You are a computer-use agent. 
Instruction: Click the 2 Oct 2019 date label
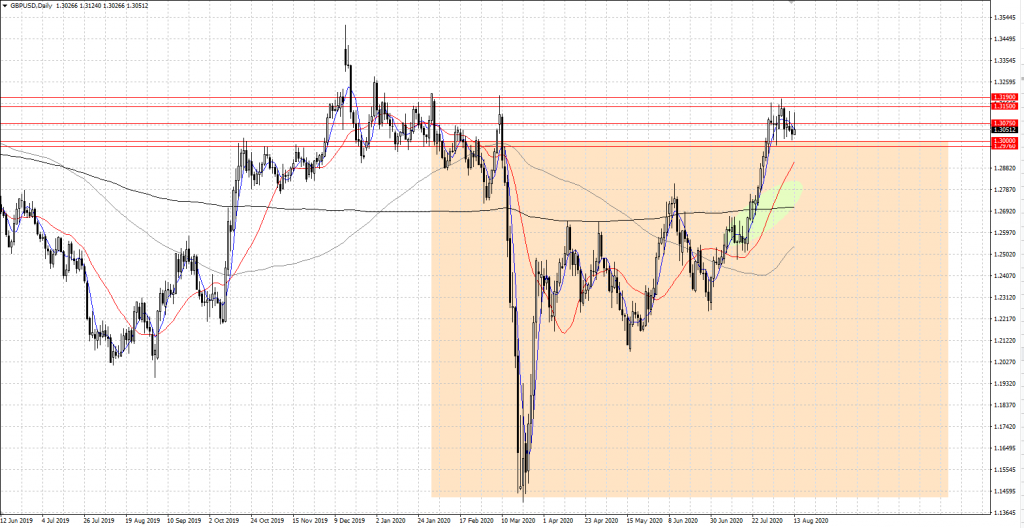pyautogui.click(x=223, y=521)
